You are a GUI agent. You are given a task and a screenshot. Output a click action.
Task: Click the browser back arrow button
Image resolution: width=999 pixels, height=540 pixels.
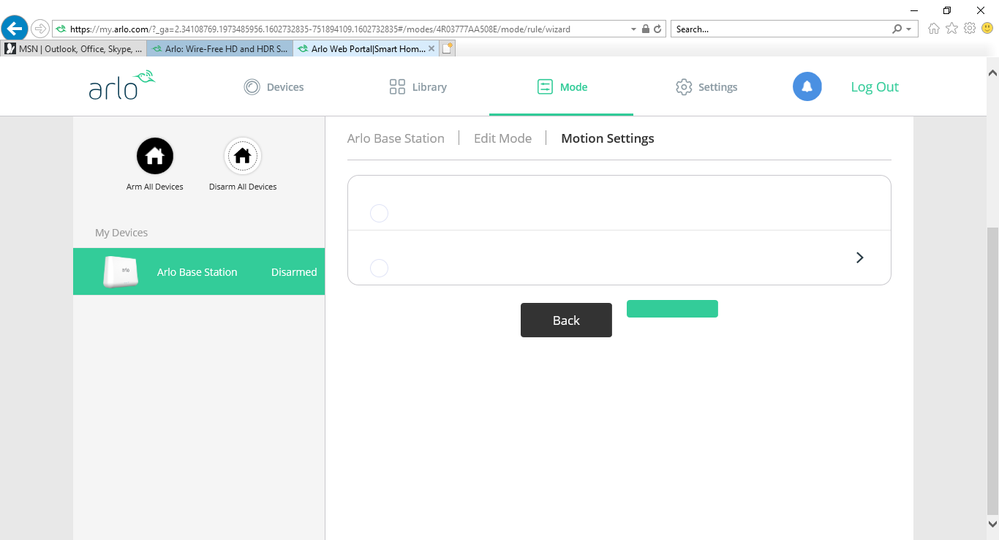pos(15,29)
